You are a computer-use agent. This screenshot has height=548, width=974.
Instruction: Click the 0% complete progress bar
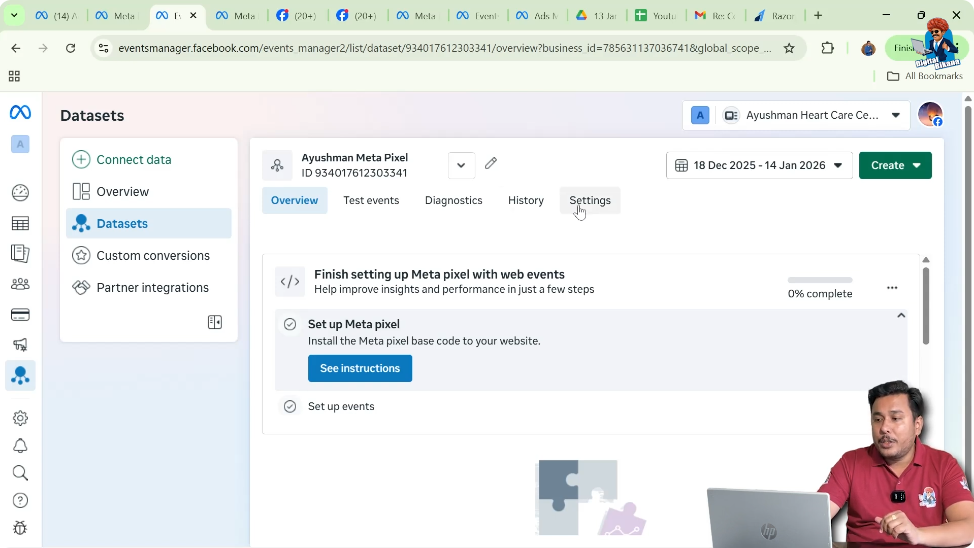[820, 280]
